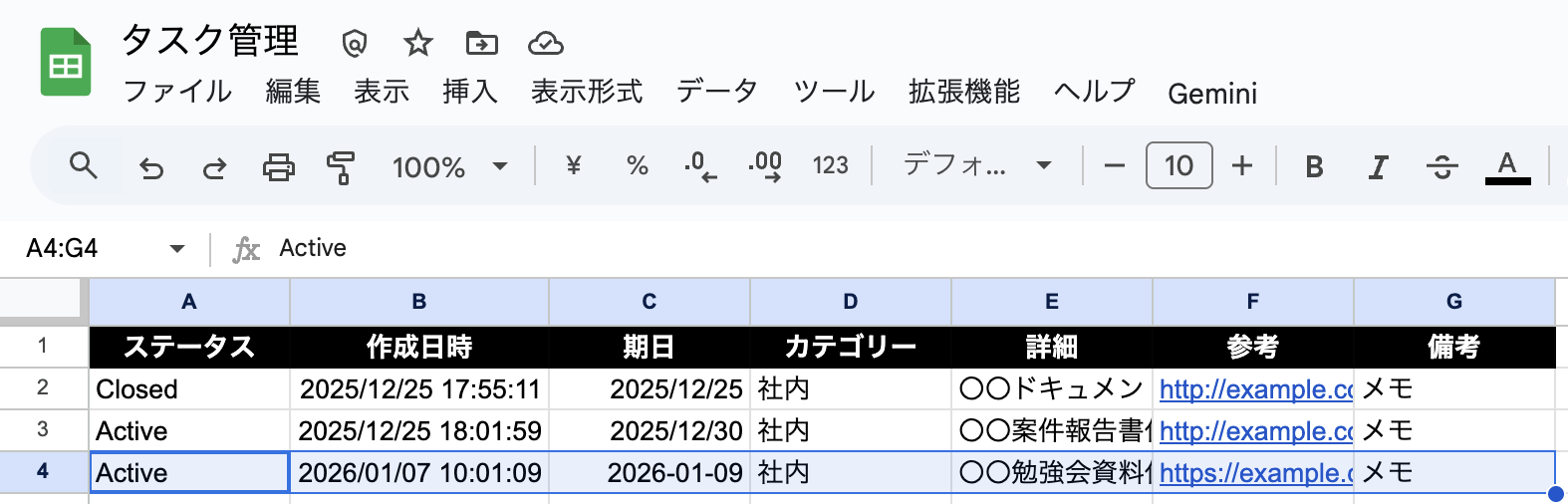Toggle bold formatting
The height and width of the screenshot is (504, 1568).
[1314, 166]
